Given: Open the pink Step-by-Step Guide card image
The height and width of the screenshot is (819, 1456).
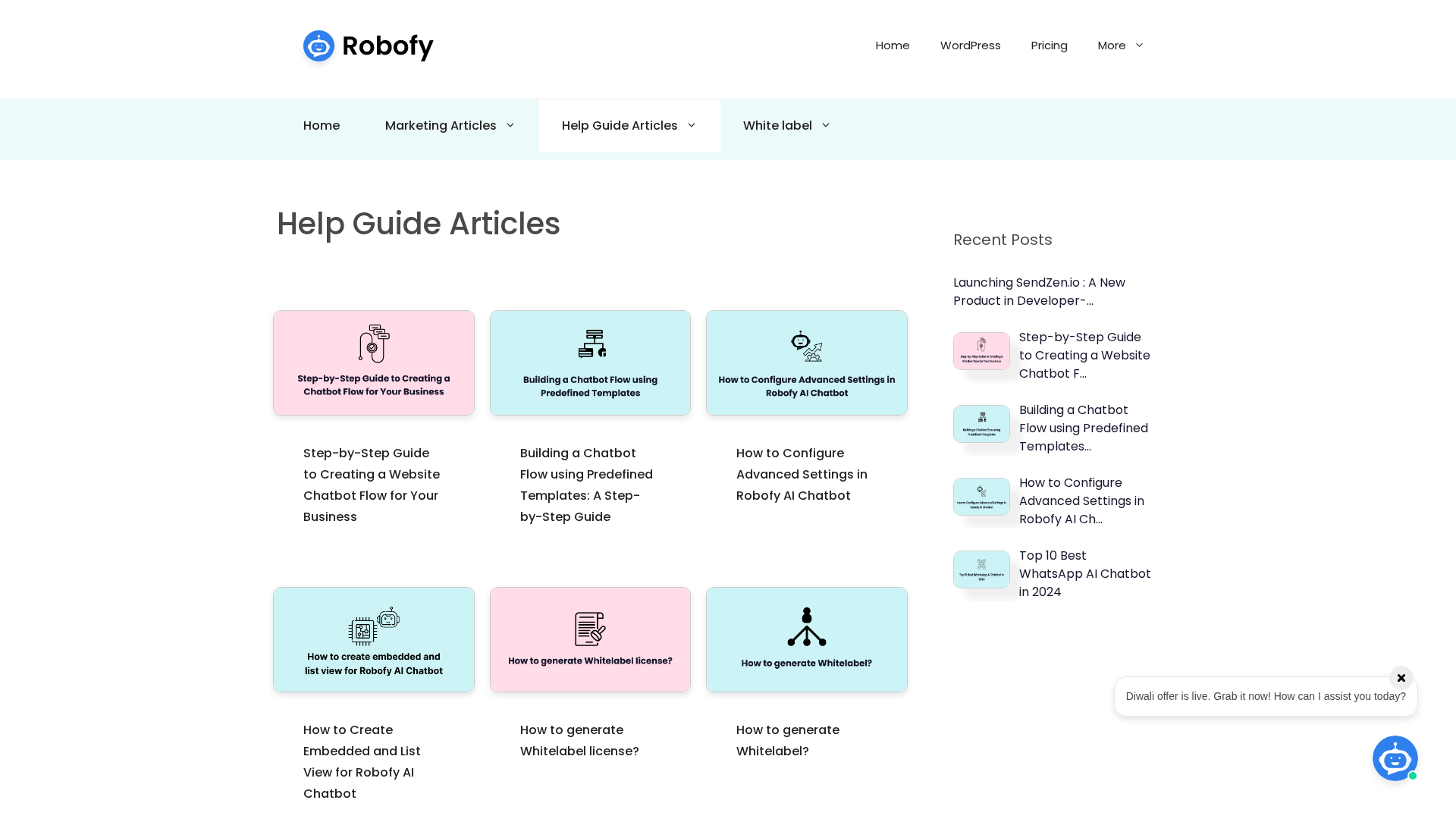Looking at the screenshot, I should coord(374,362).
